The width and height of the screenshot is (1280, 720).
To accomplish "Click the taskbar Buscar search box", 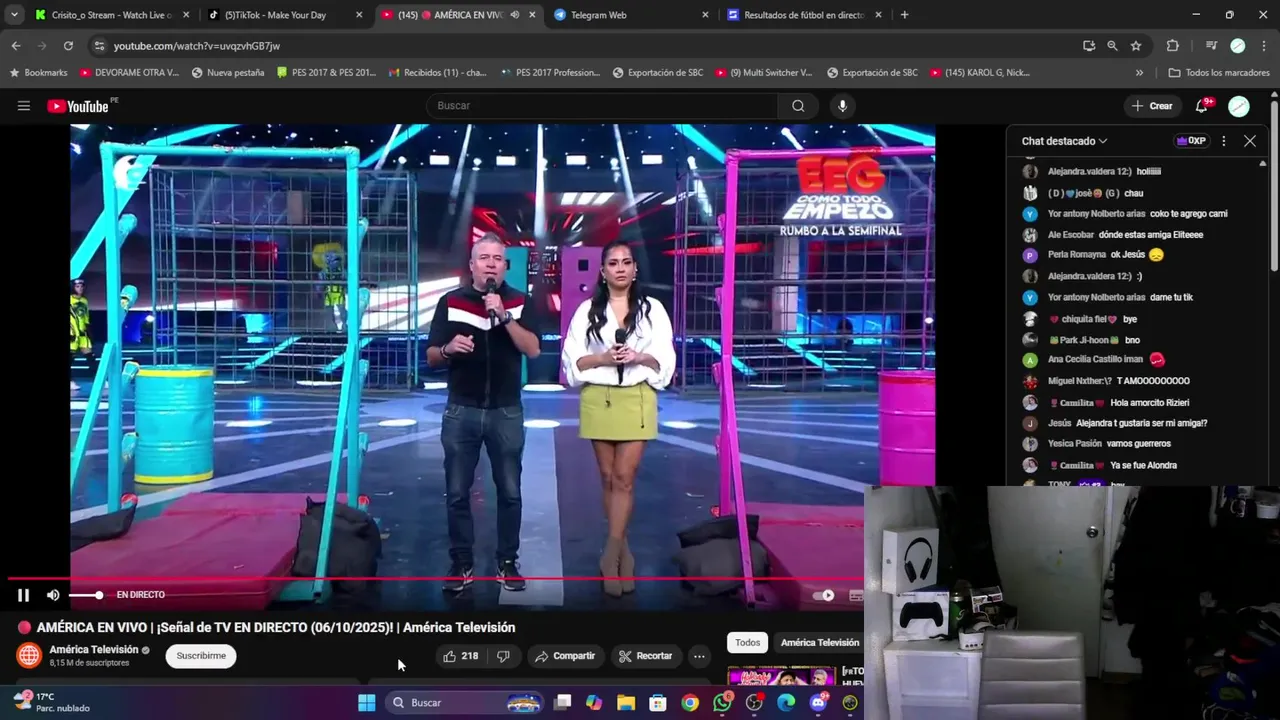I will [x=465, y=703].
